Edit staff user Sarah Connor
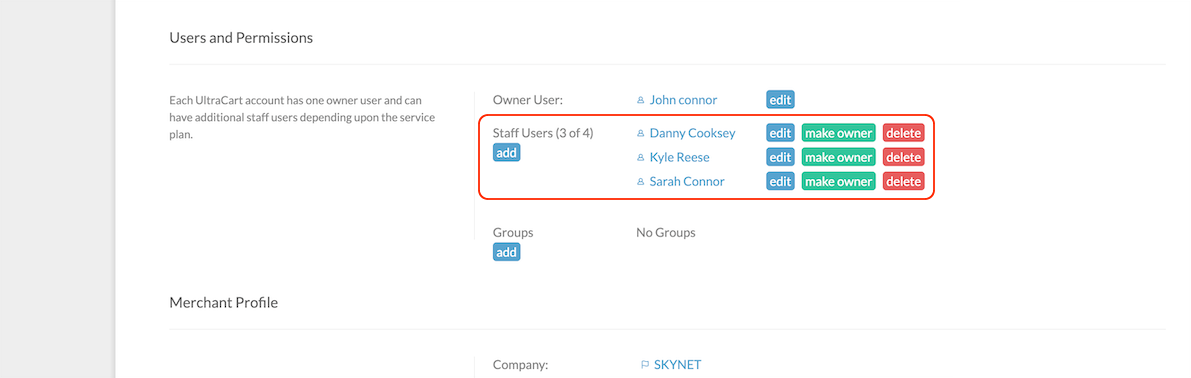 780,181
